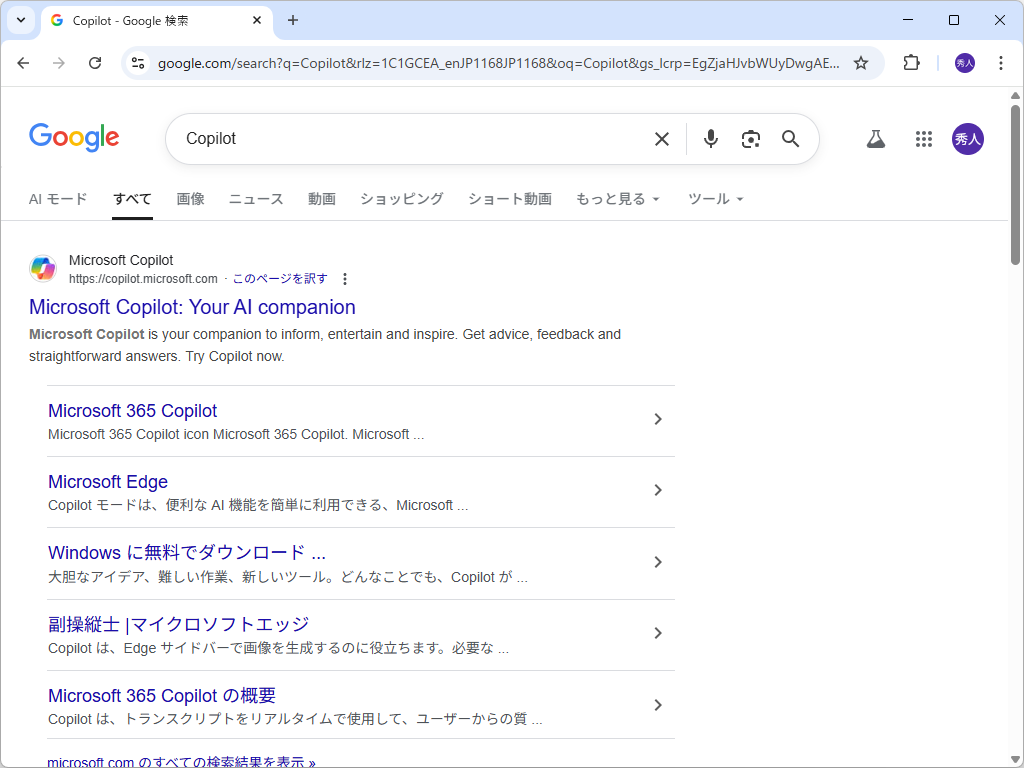Switch to the 画像 results tab
The width and height of the screenshot is (1024, 768).
pos(190,199)
